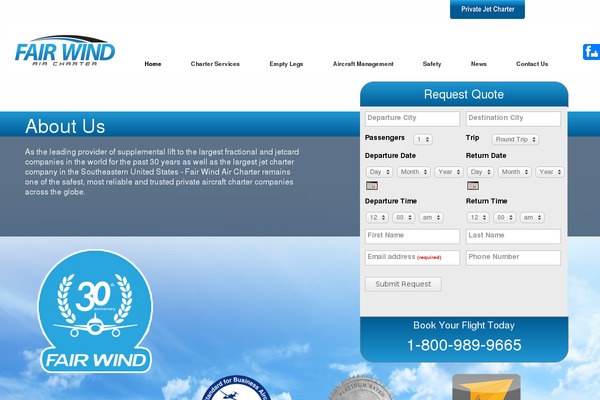Image resolution: width=600 pixels, height=400 pixels.
Task: Click the 30th anniversary Fair Wind badge
Action: [95, 311]
